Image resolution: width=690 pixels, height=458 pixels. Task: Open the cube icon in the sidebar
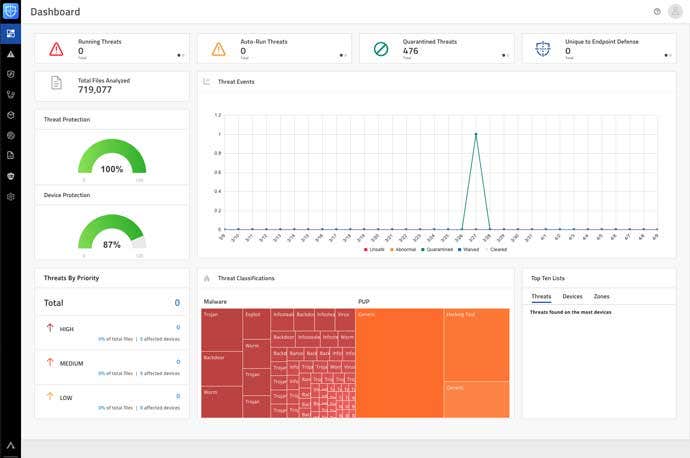click(x=11, y=115)
